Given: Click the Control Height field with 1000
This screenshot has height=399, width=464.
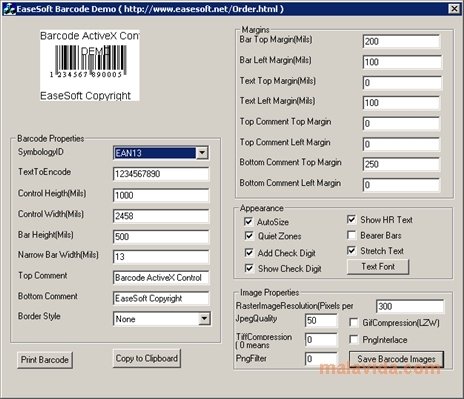Looking at the screenshot, I should tap(161, 195).
